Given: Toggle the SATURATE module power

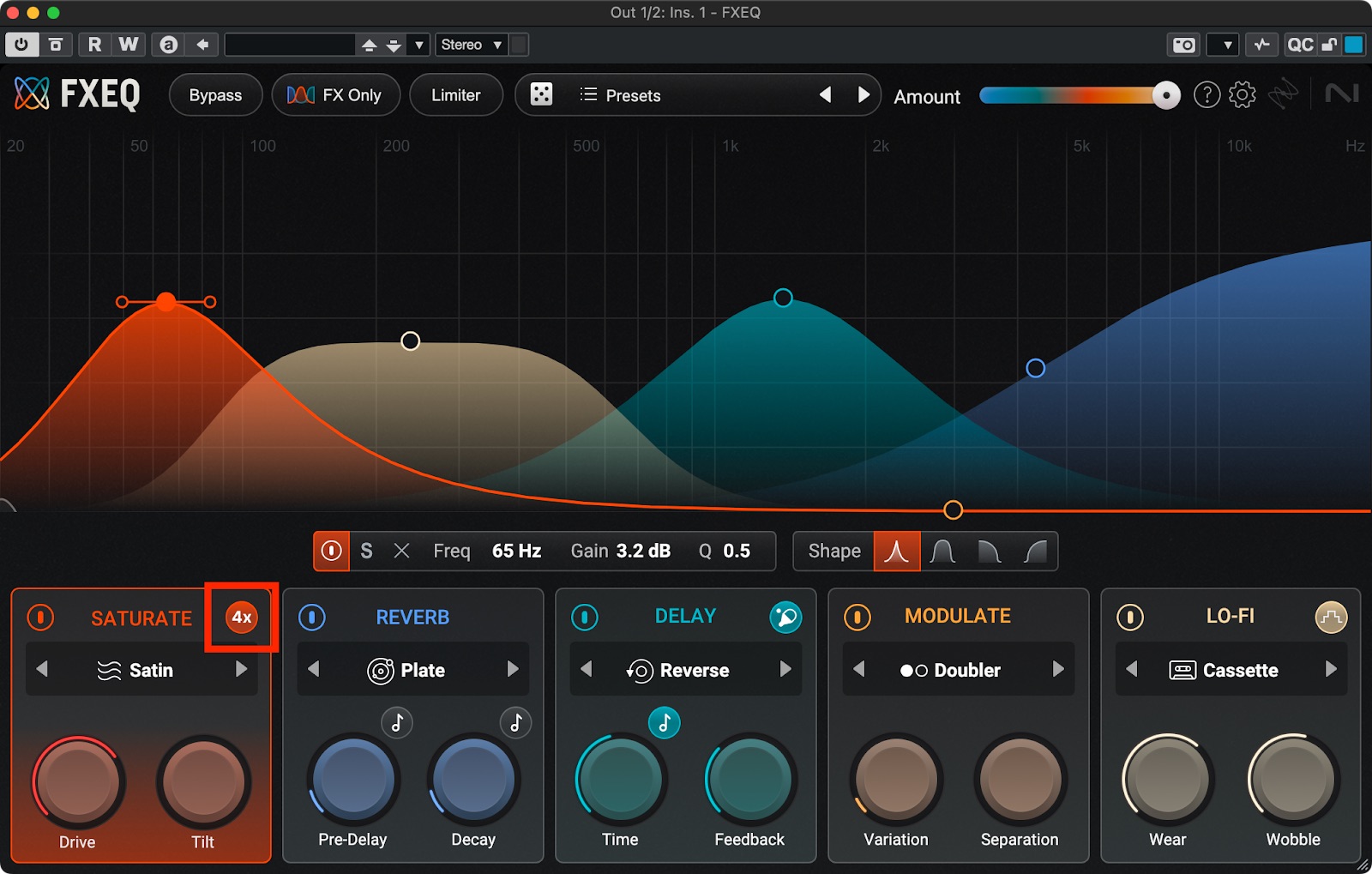Looking at the screenshot, I should pyautogui.click(x=40, y=618).
